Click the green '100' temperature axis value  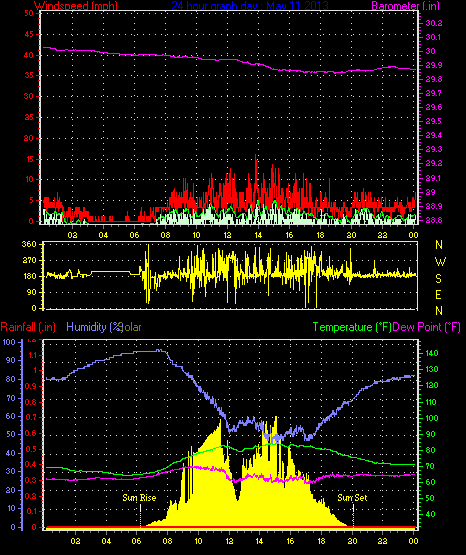[431, 418]
